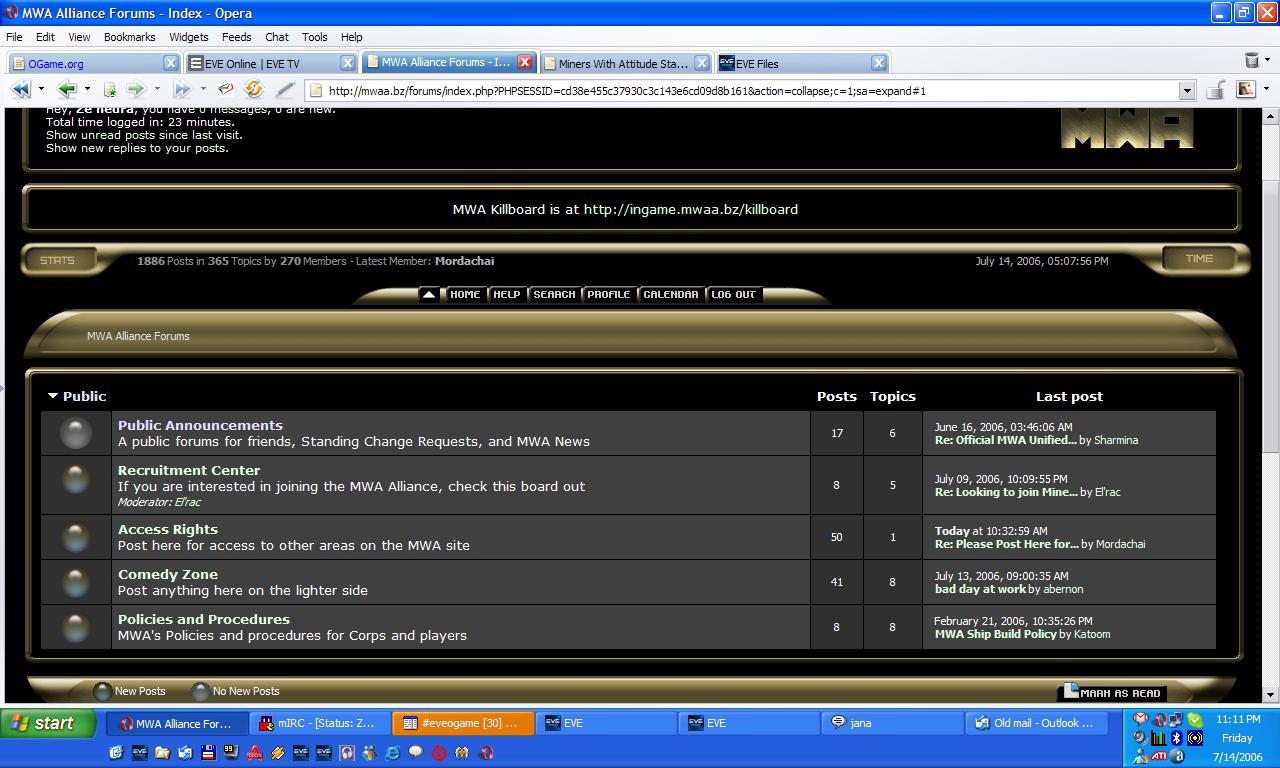Click the Policies and Procedures board status icon
Viewport: 1280px width, 768px height.
pyautogui.click(x=76, y=627)
